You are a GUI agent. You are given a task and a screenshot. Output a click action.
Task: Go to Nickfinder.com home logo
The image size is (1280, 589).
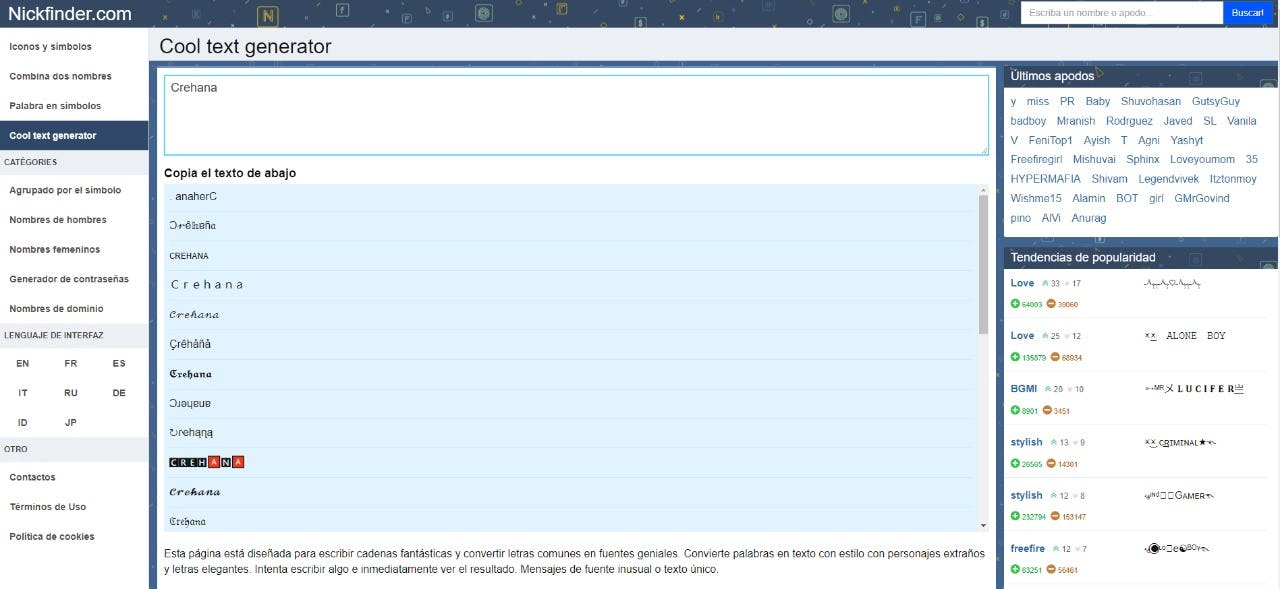pos(70,14)
